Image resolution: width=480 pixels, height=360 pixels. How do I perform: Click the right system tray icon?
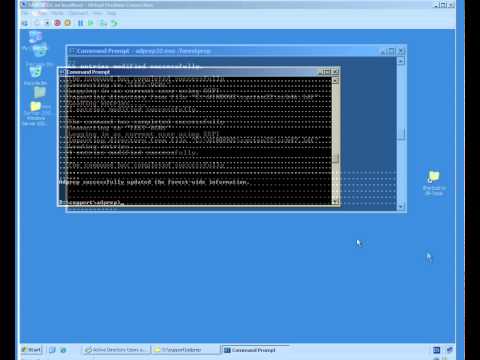(x=449, y=350)
